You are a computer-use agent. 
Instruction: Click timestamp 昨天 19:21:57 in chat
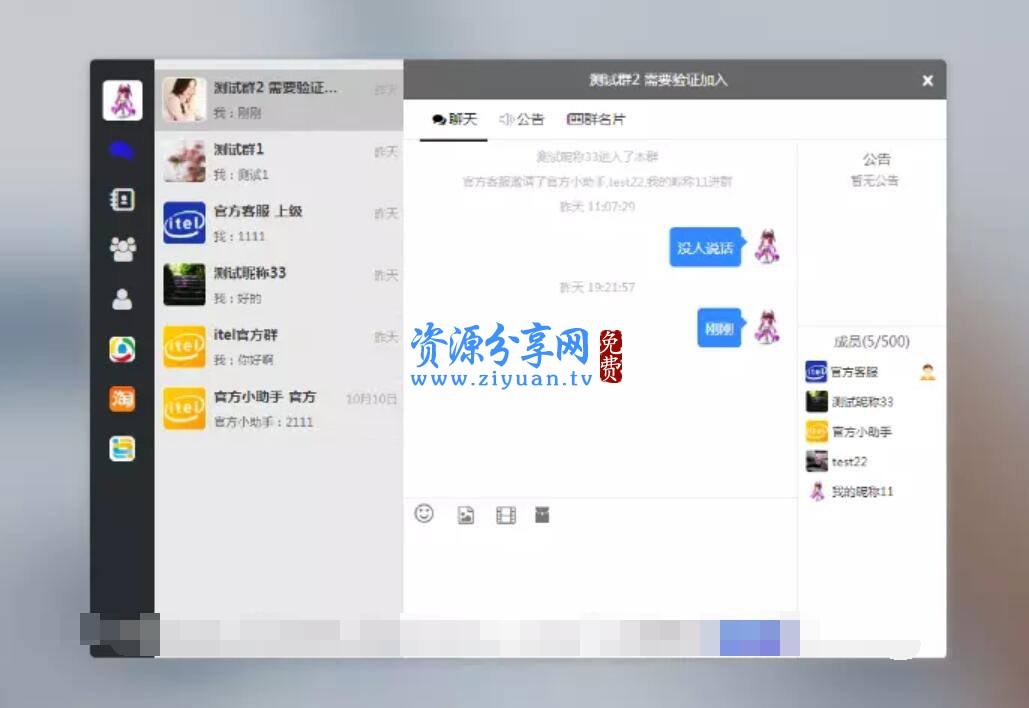pos(597,287)
